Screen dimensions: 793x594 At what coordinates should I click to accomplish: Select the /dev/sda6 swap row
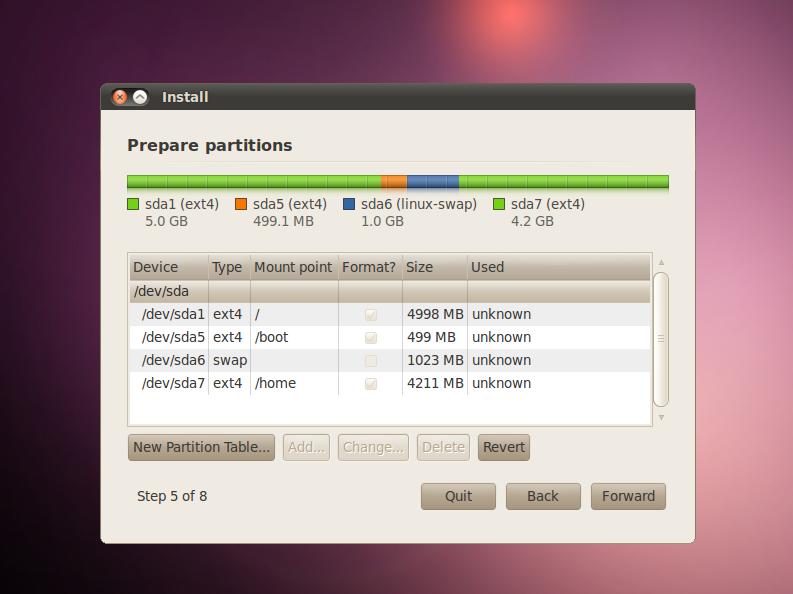[390, 360]
